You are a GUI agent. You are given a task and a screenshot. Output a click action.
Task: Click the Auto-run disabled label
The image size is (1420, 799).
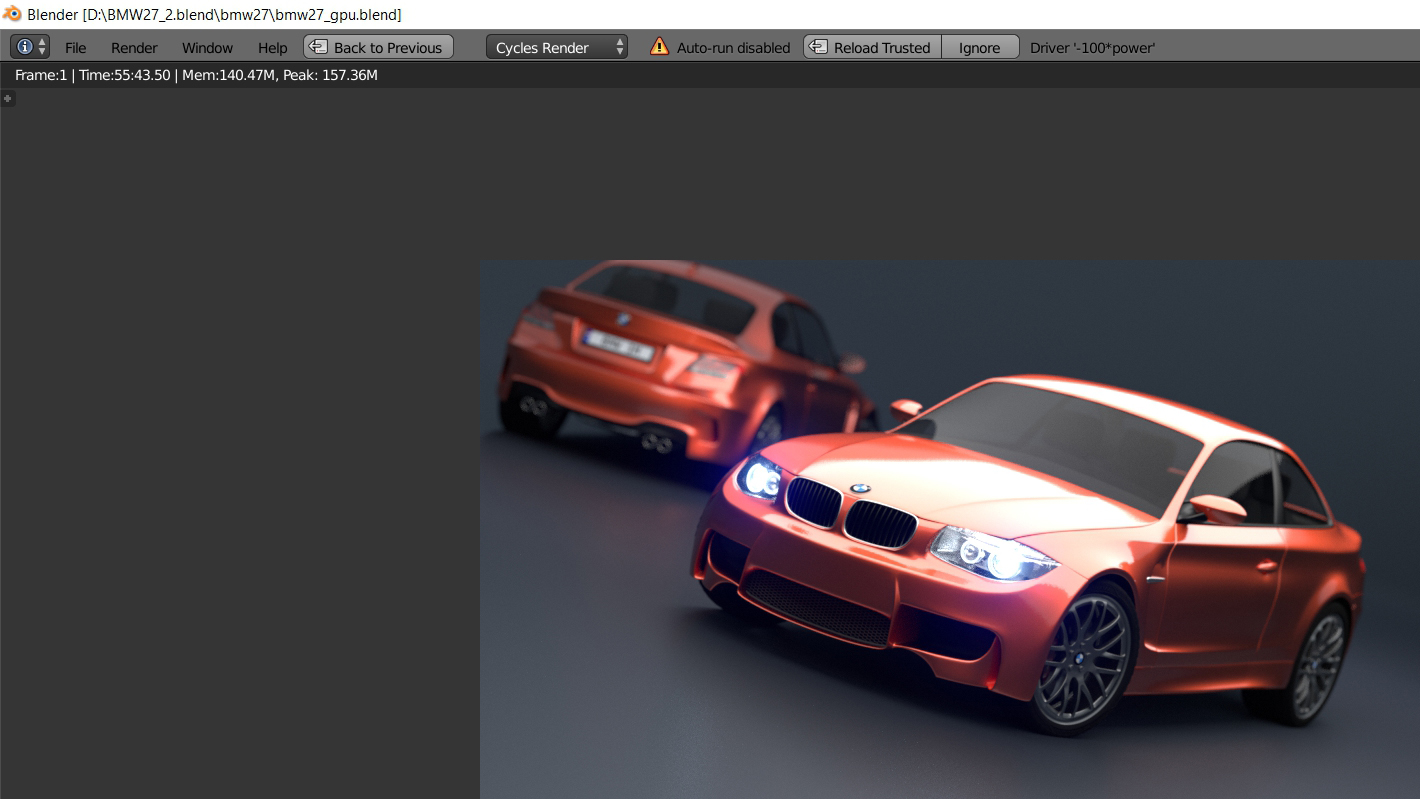coord(733,47)
